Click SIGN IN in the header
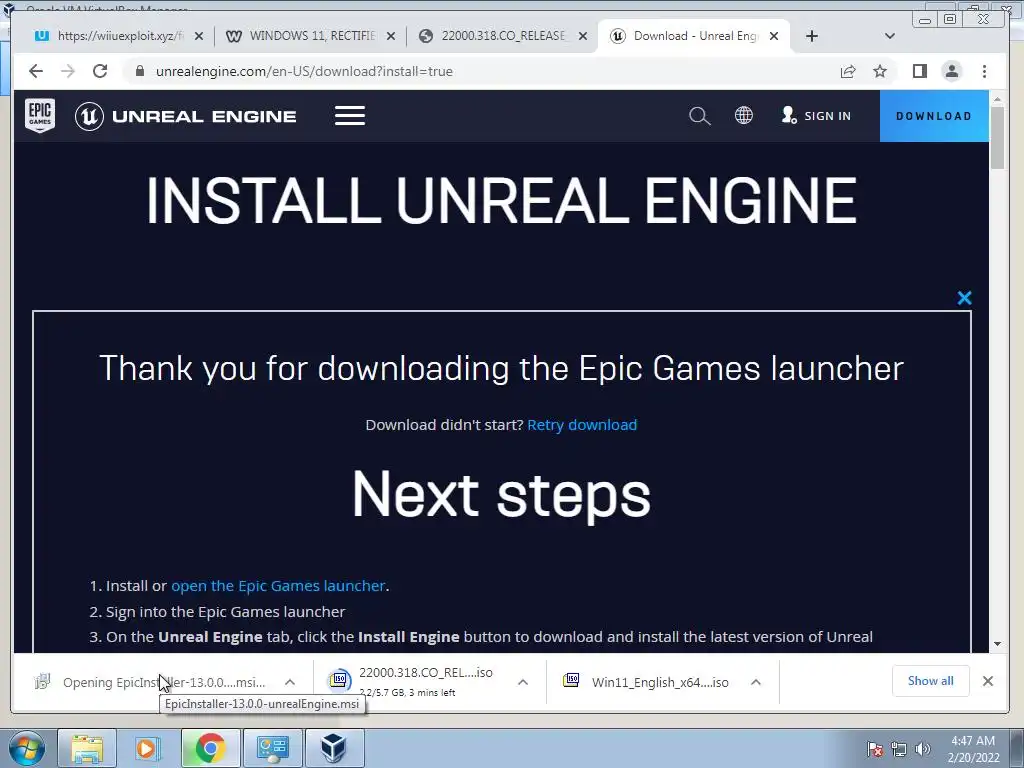Screen dimensions: 1024x768 816,116
